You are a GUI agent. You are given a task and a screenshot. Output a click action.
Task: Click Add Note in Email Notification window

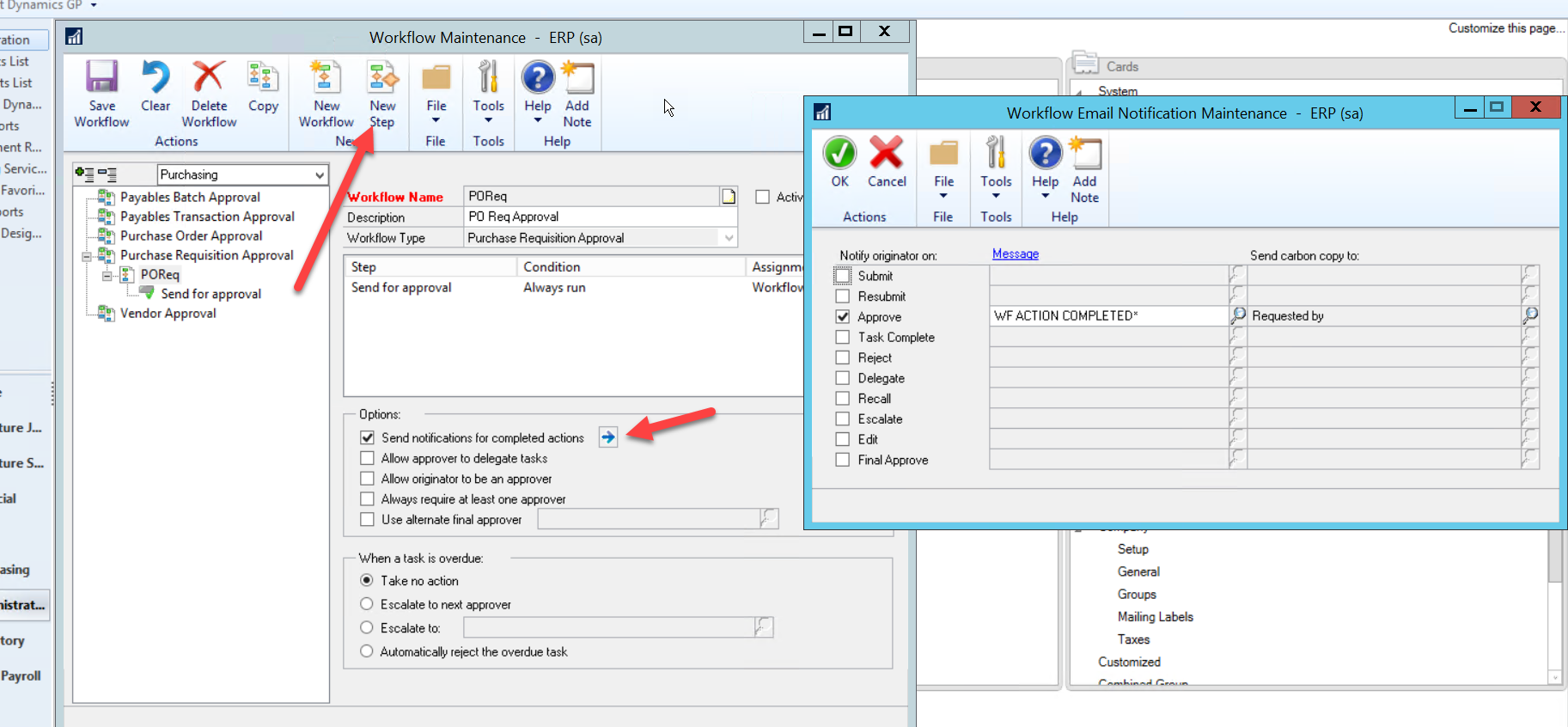click(1085, 153)
